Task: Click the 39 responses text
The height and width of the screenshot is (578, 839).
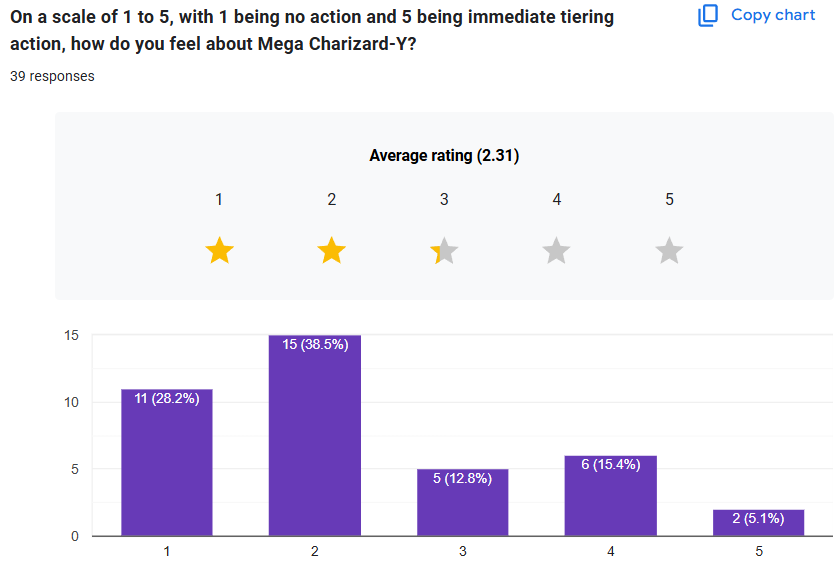Action: pyautogui.click(x=52, y=76)
